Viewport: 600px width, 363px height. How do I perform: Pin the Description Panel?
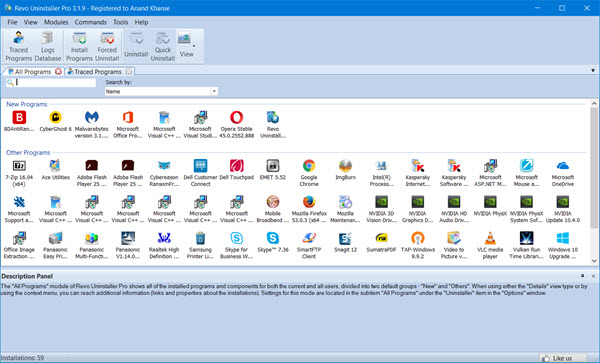coord(582,276)
